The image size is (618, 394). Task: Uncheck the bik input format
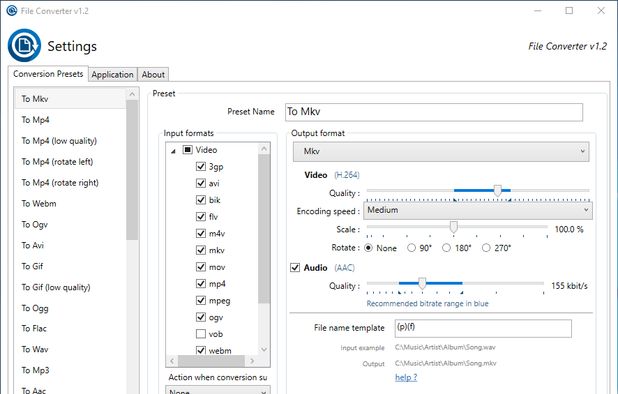(x=201, y=200)
